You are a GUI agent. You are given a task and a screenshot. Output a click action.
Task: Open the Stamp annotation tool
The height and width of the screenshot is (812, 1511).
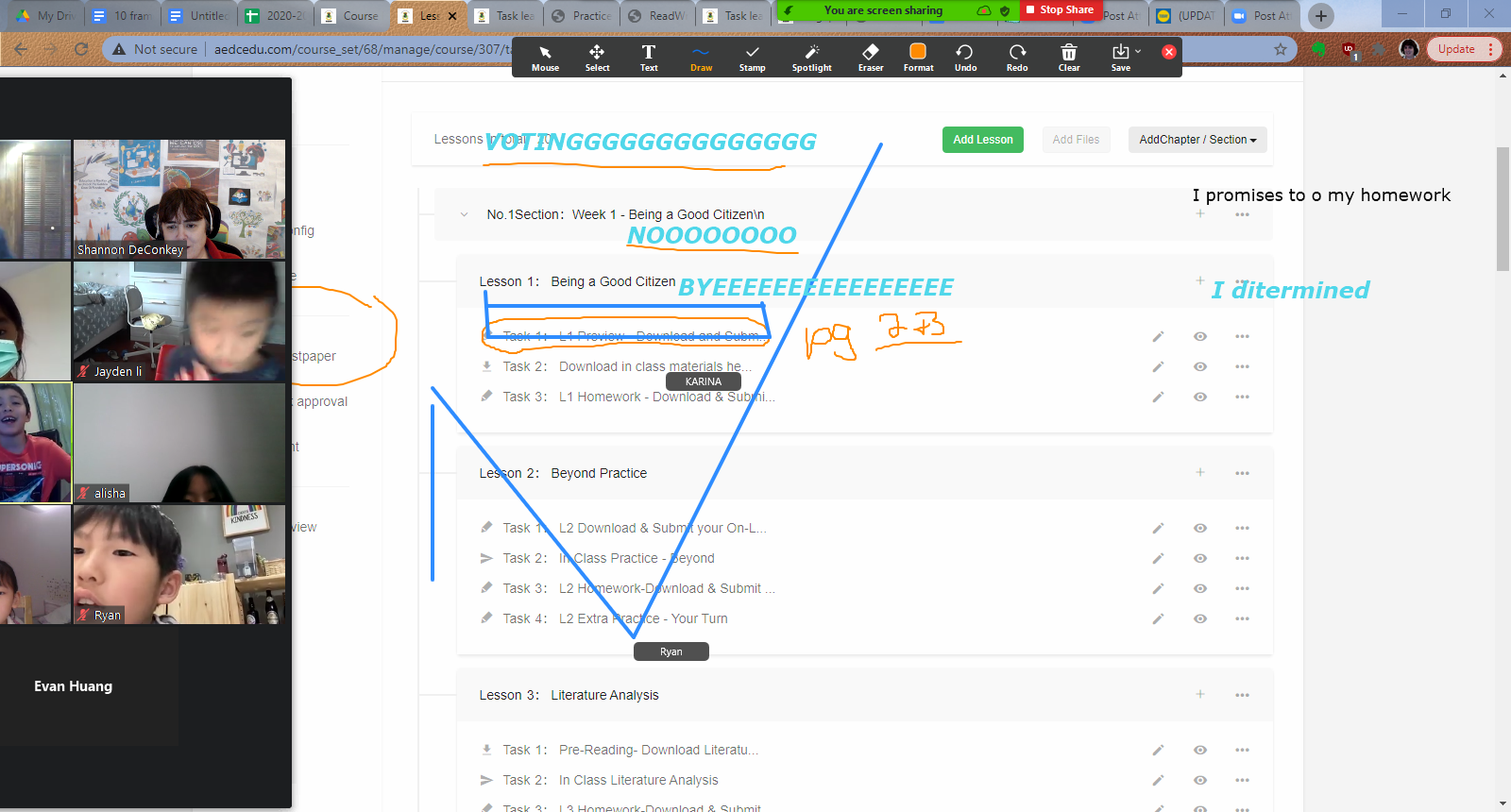click(752, 58)
